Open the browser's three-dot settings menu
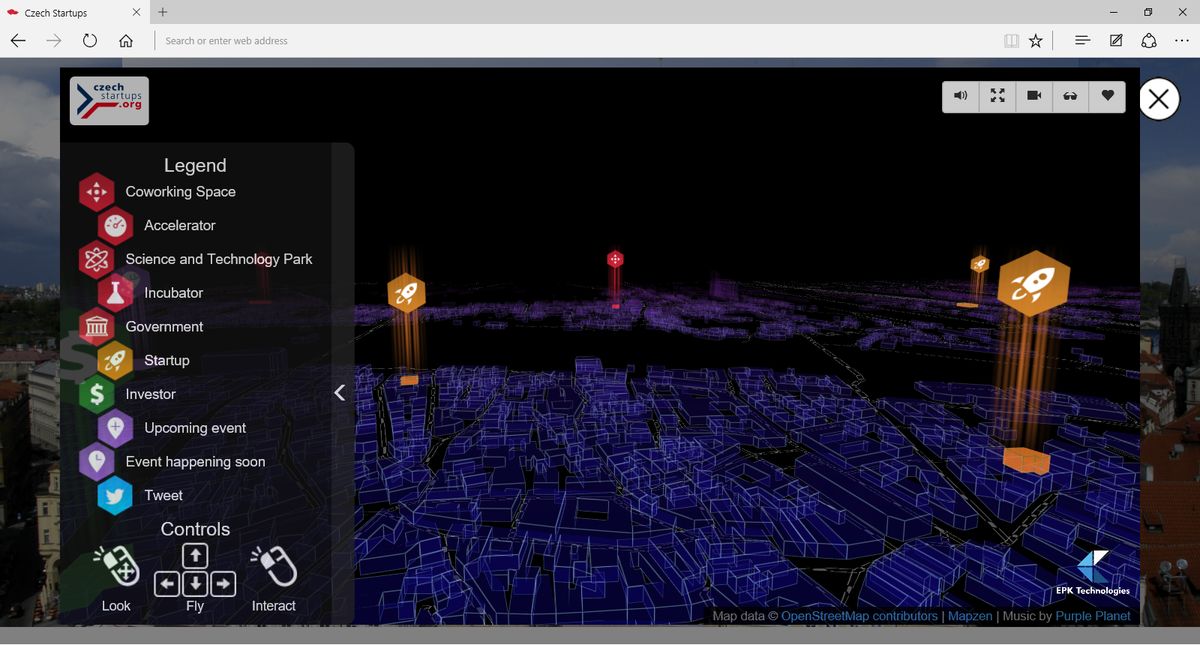The height and width of the screenshot is (645, 1200). pyautogui.click(x=1181, y=41)
